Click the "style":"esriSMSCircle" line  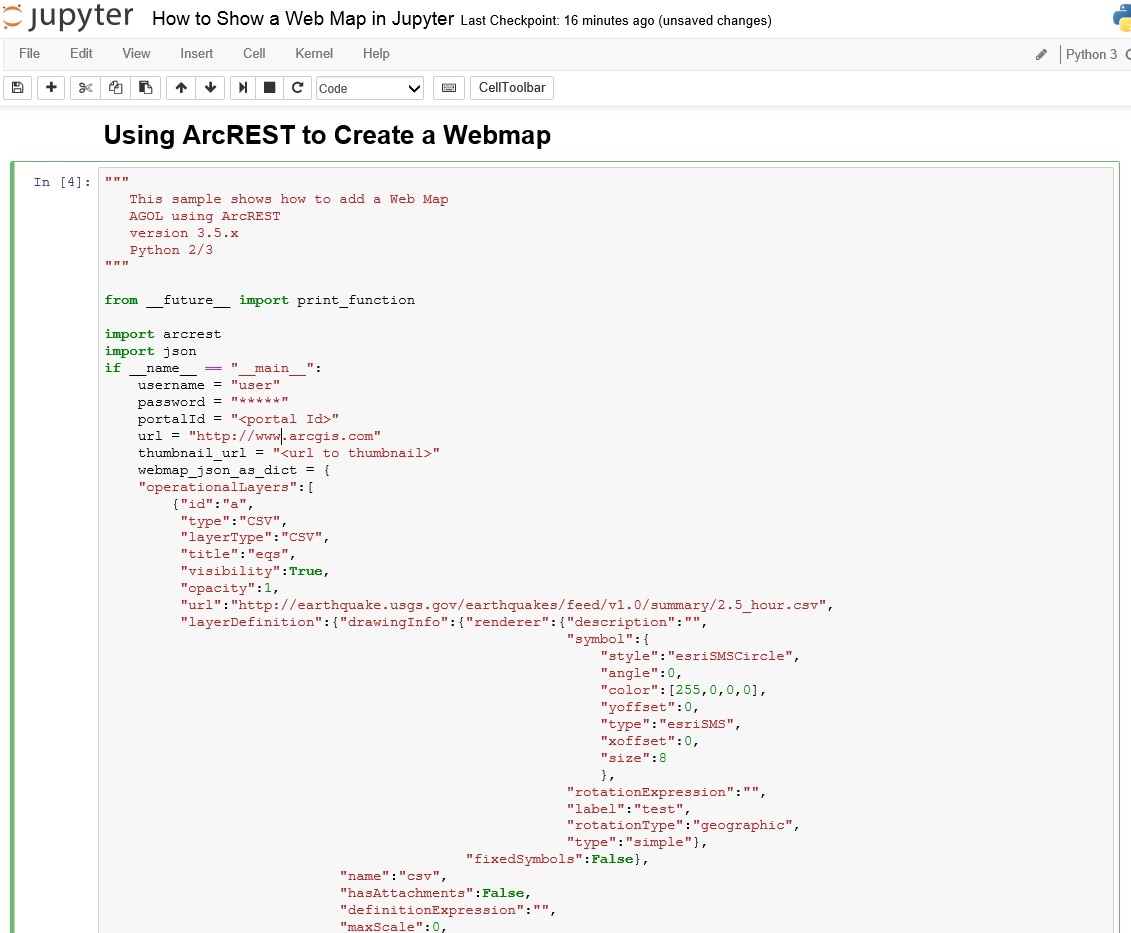tap(700, 656)
